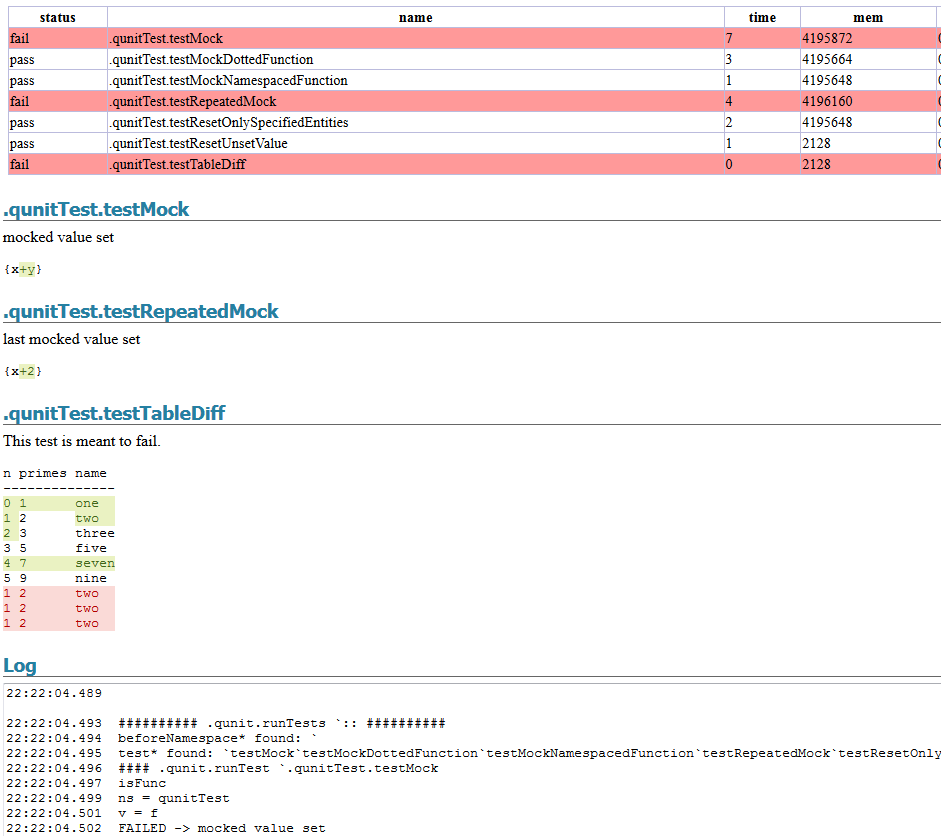The width and height of the screenshot is (941, 836).
Task: Click the {x+2} diff code
Action: point(23,371)
